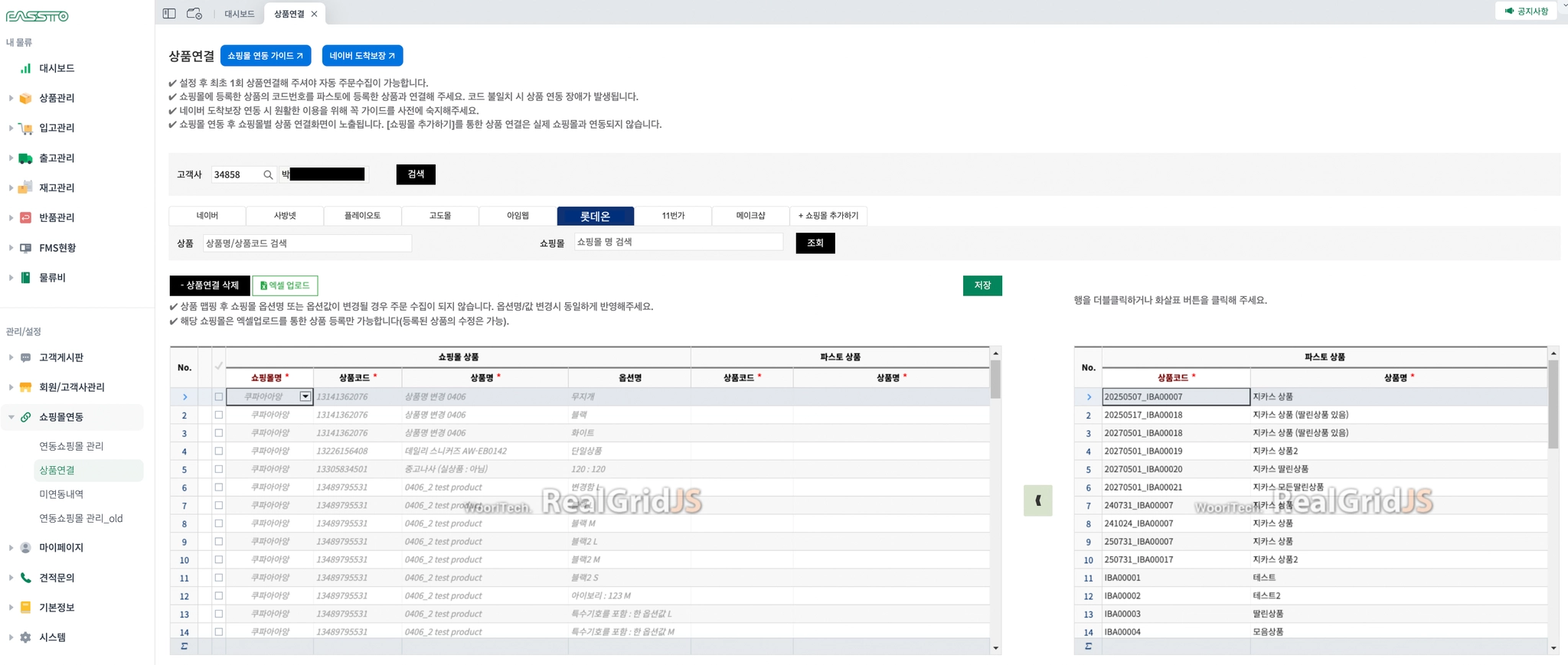Image resolution: width=1568 pixels, height=665 pixels.
Task: Click the 반품관리 return icon
Action: tap(25, 217)
